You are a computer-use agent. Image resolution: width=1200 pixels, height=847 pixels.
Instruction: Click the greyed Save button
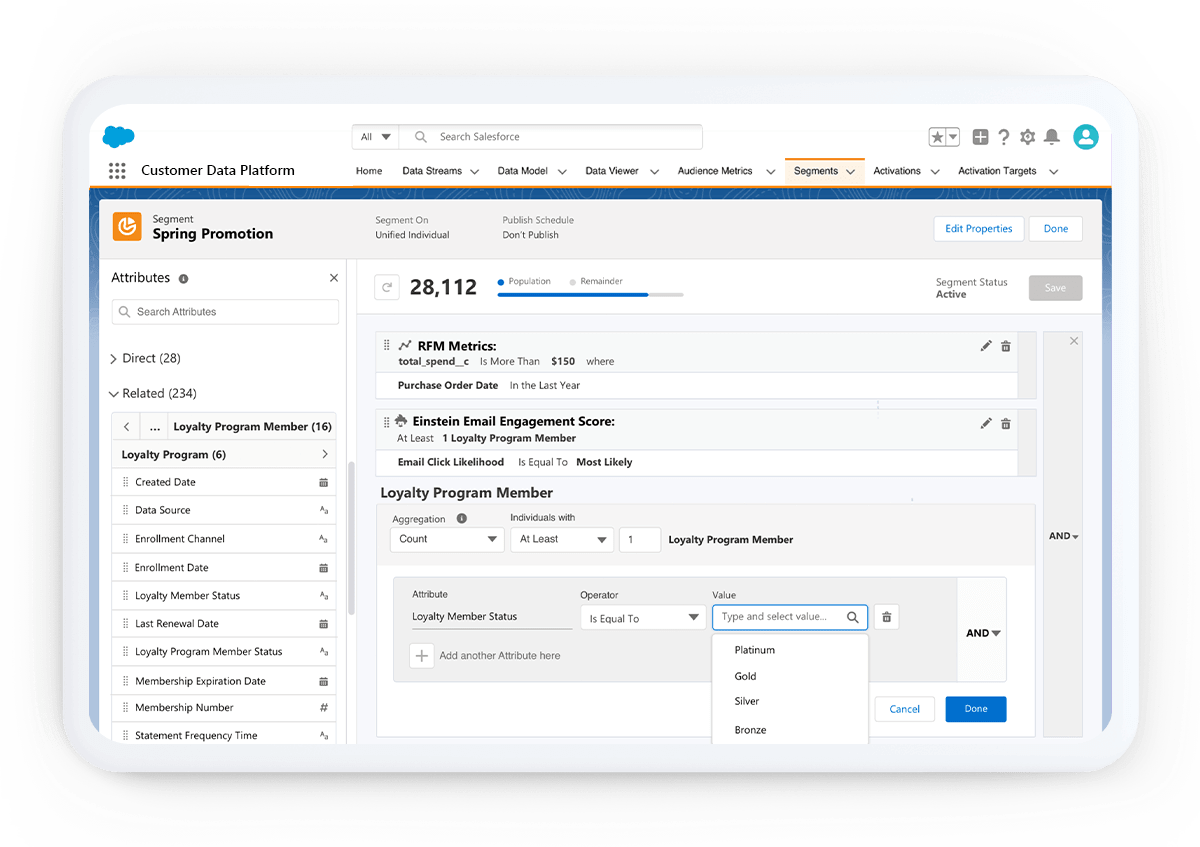click(1055, 288)
